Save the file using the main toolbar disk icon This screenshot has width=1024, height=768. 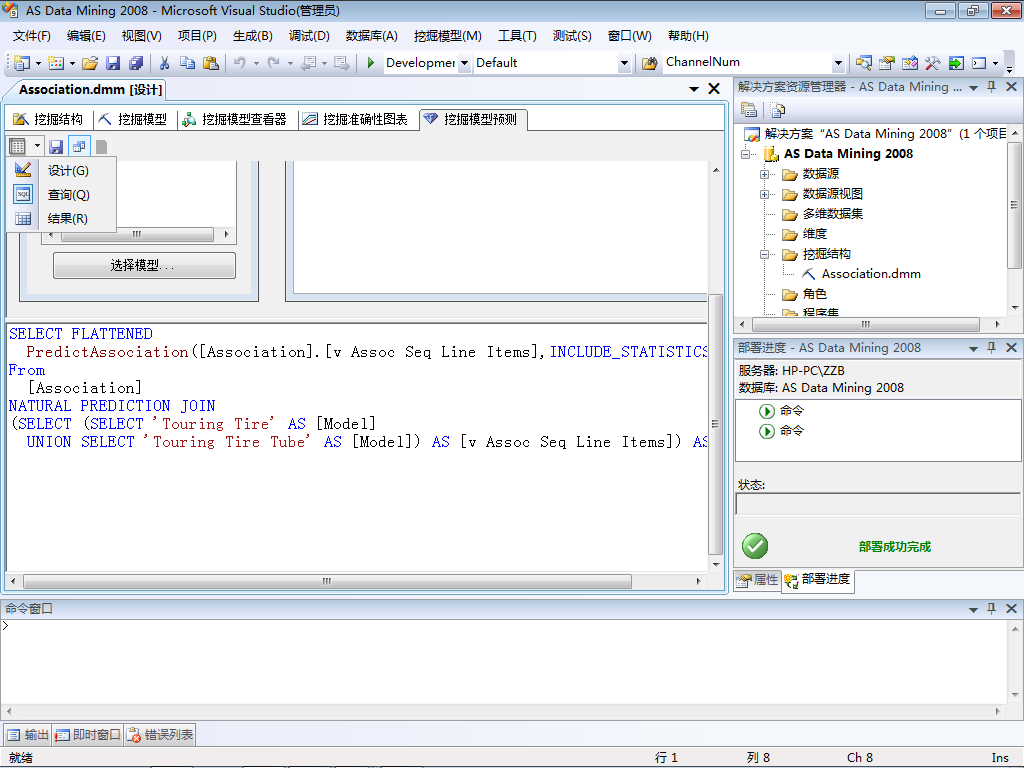click(113, 63)
